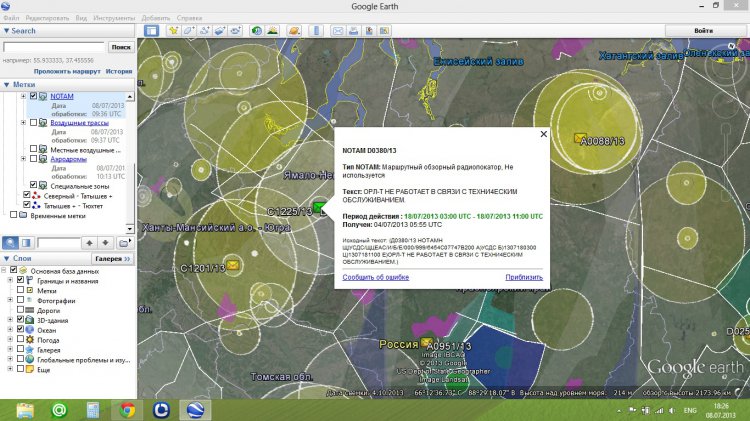This screenshot has width=750, height=421.
Task: Click the Print toolbar icon
Action: click(x=353, y=31)
